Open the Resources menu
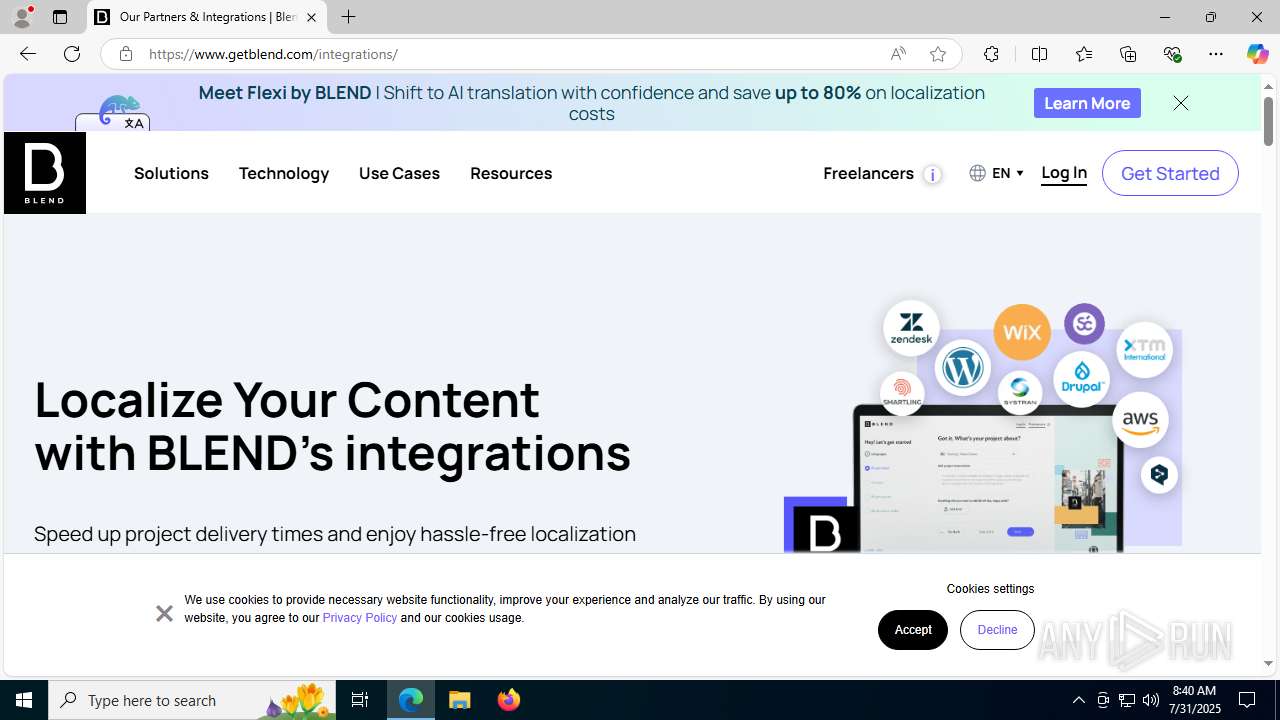Image resolution: width=1280 pixels, height=720 pixels. point(511,173)
